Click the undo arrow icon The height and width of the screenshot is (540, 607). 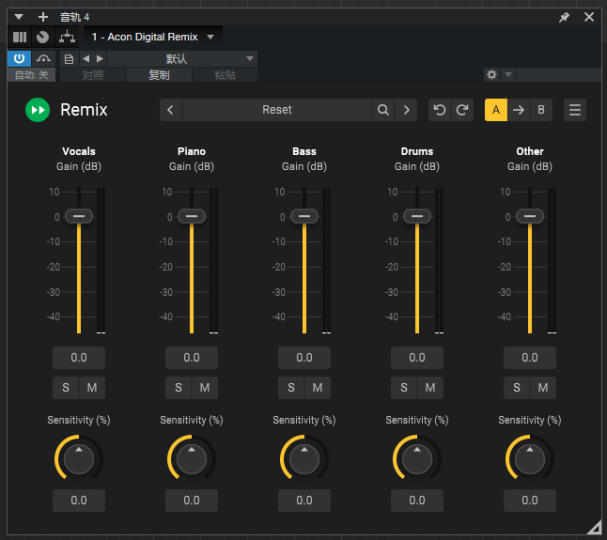pyautogui.click(x=439, y=110)
